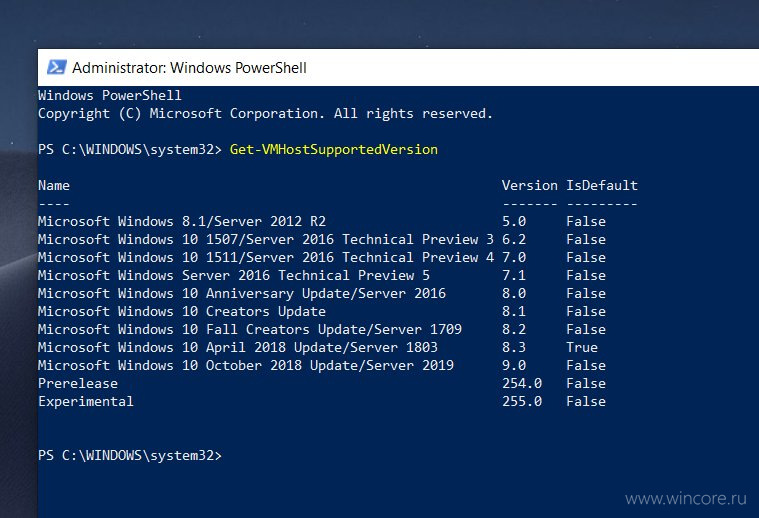The image size is (759, 518).
Task: Select the Windows Server 2016 Technical Preview 5 row
Action: point(322,275)
